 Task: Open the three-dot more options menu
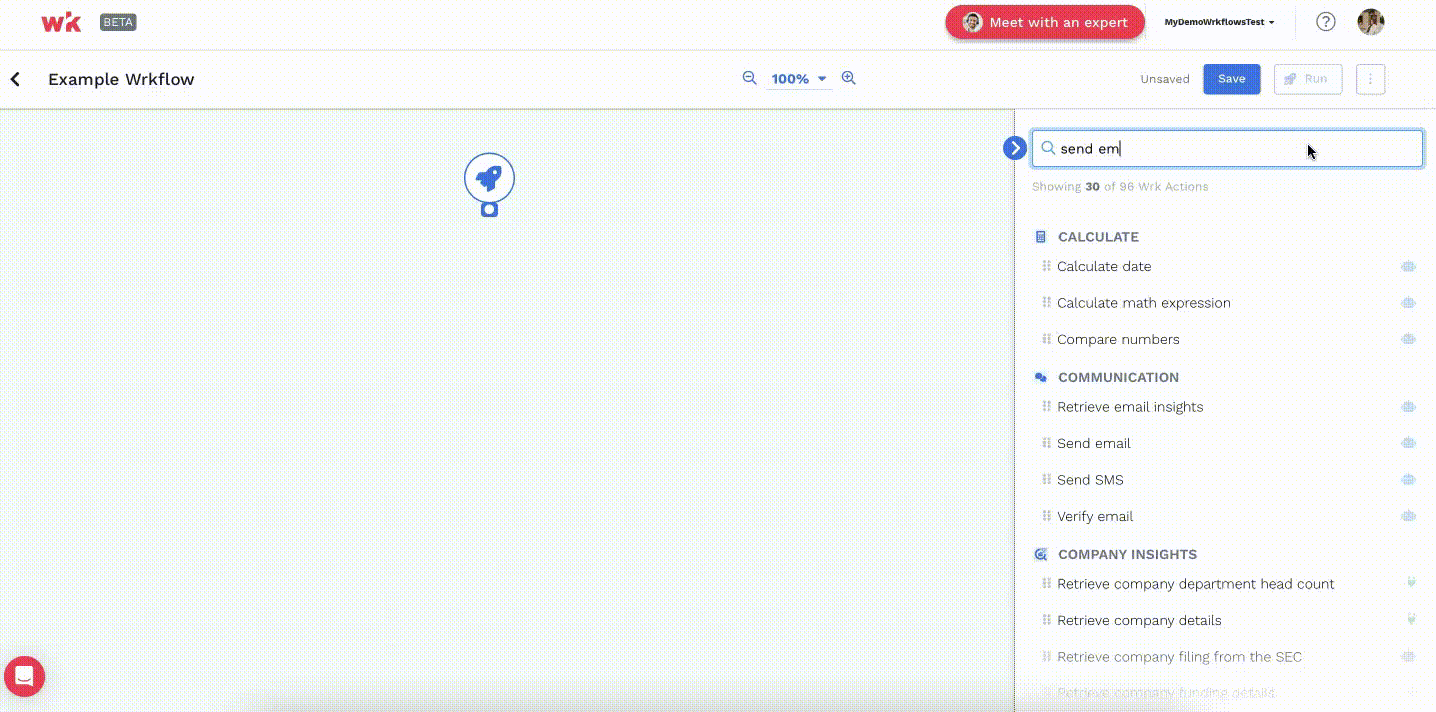[1370, 79]
